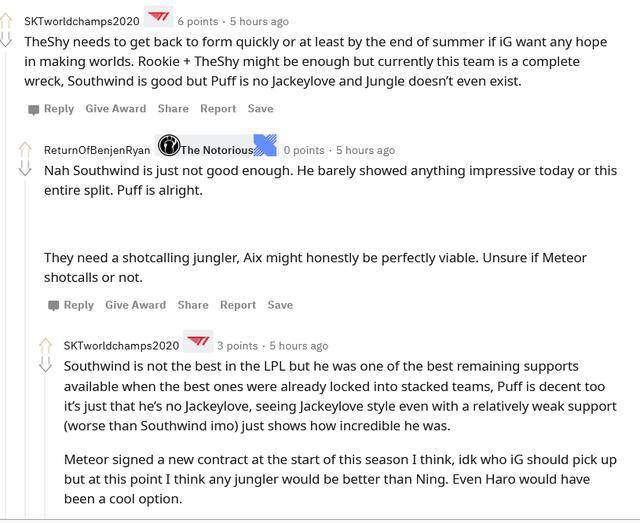Click the T1 flair icon on the top comment

point(158,17)
